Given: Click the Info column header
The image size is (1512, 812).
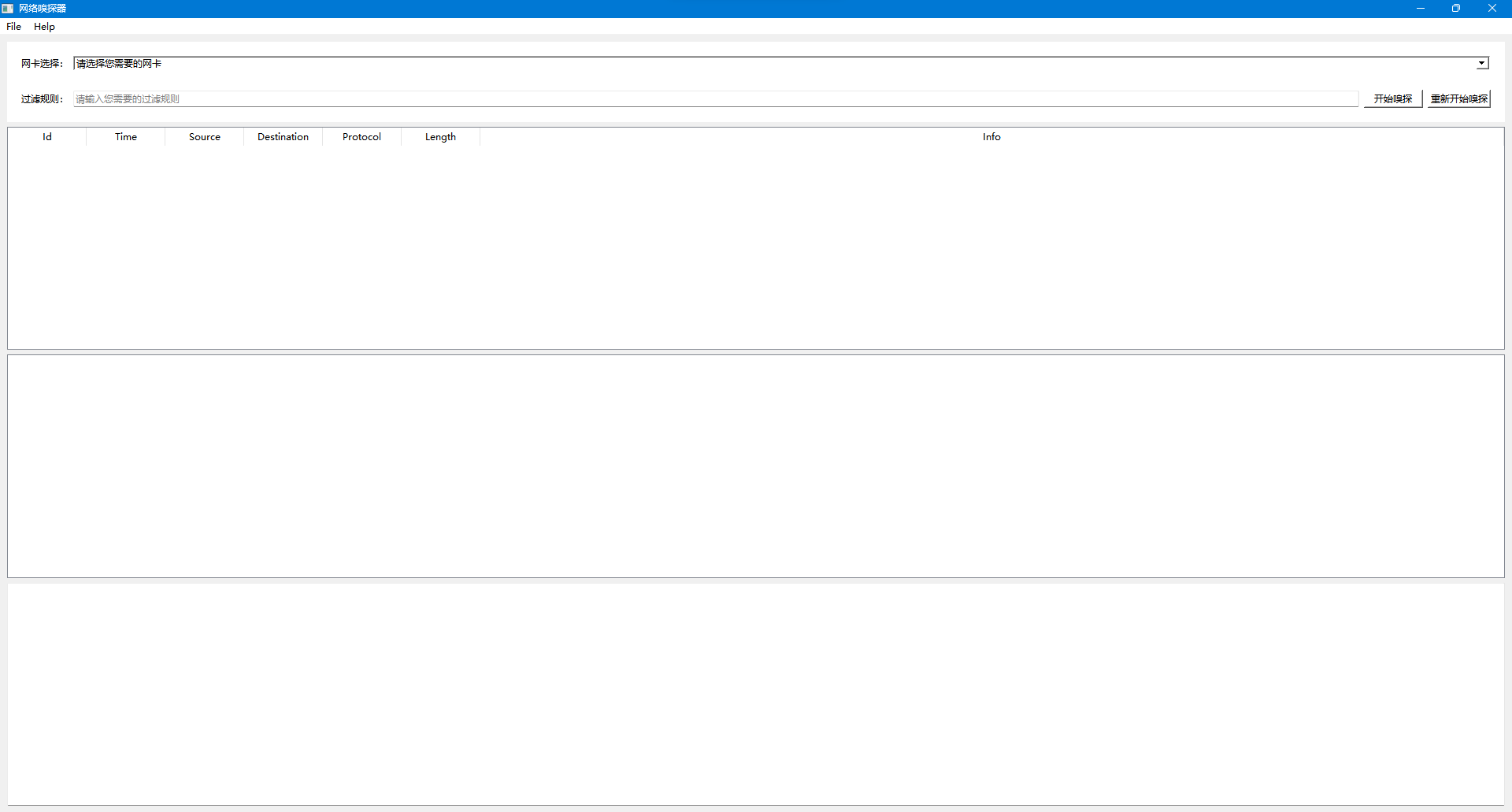Looking at the screenshot, I should tap(991, 137).
